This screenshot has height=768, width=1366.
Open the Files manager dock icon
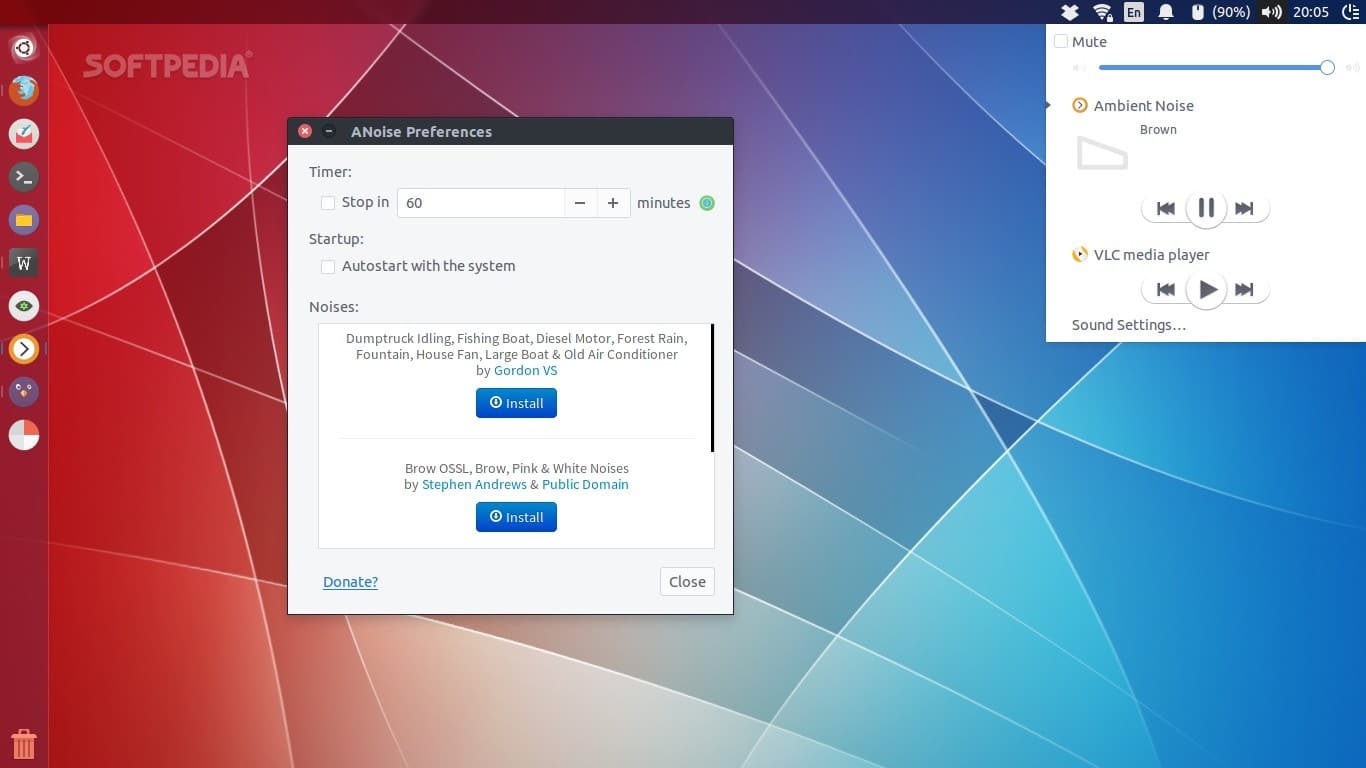(24, 220)
